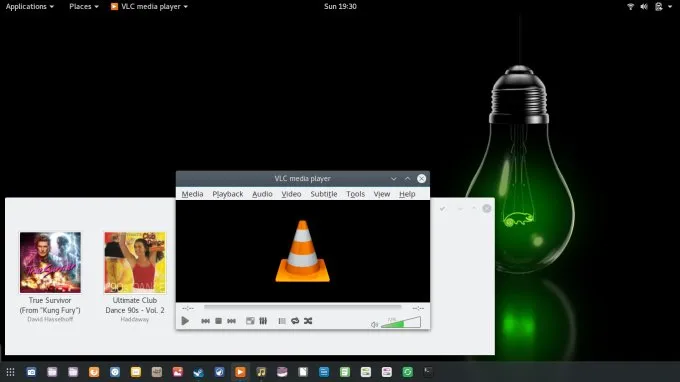Open the Media menu
Image resolution: width=680 pixels, height=382 pixels.
click(x=192, y=194)
